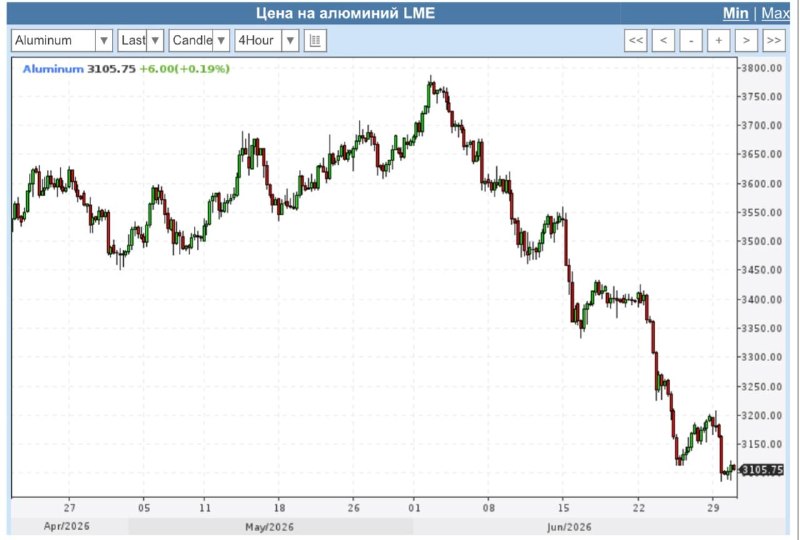Open the Candle chart style dropdown
This screenshot has height=540, width=800.
pos(199,40)
